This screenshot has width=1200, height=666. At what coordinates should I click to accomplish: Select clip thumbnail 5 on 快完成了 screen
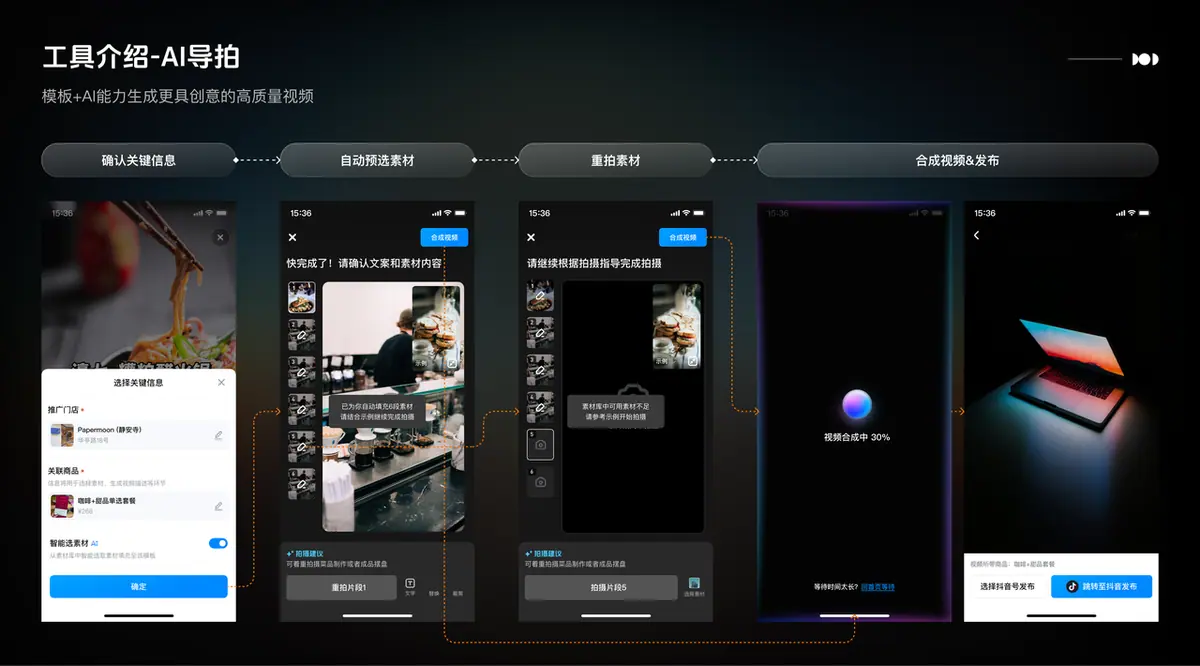tap(302, 446)
